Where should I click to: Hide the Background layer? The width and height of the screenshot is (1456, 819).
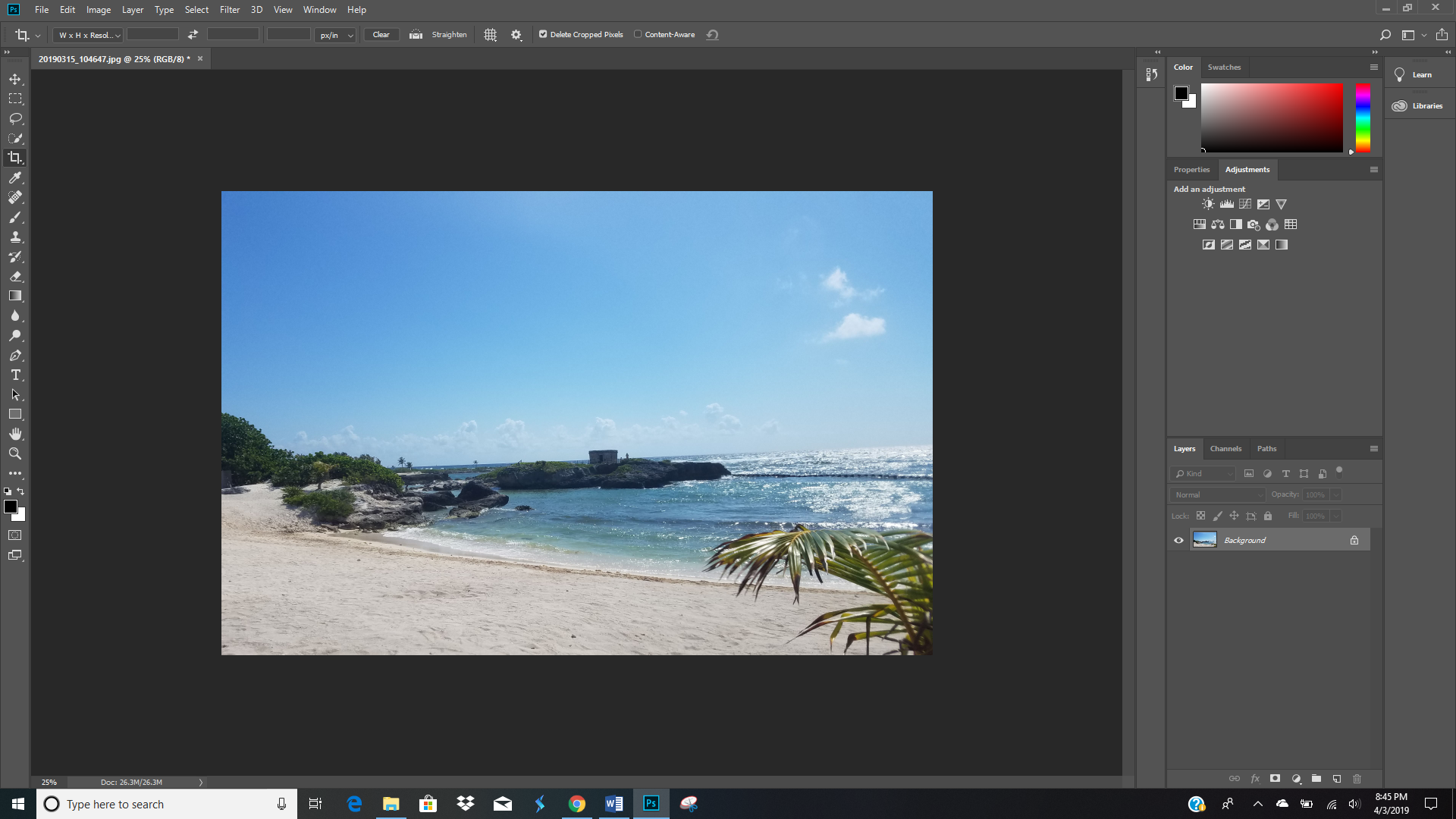coord(1178,540)
